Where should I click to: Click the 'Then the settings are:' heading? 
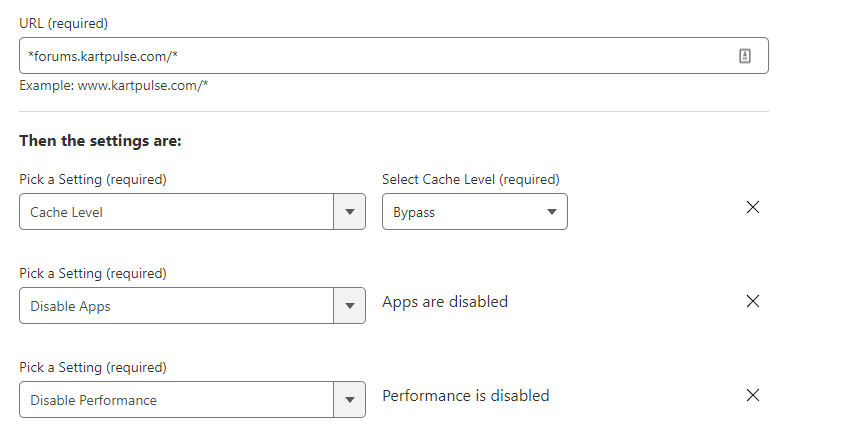100,141
